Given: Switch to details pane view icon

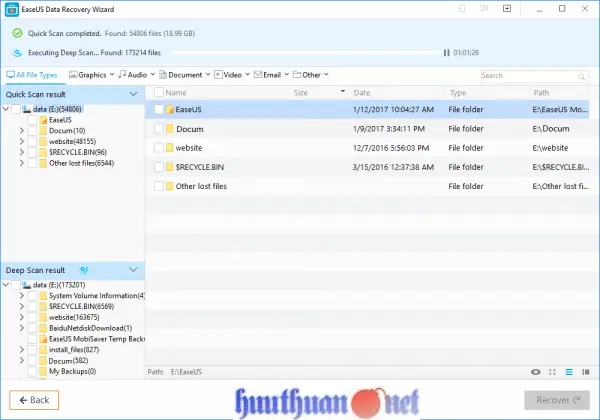Looking at the screenshot, I should click(x=585, y=372).
